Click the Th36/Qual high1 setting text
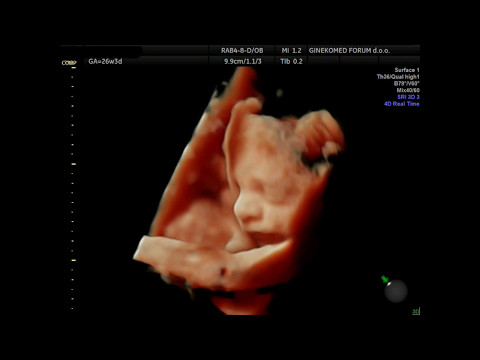Image resolution: width=480 pixels, height=360 pixels. point(398,77)
